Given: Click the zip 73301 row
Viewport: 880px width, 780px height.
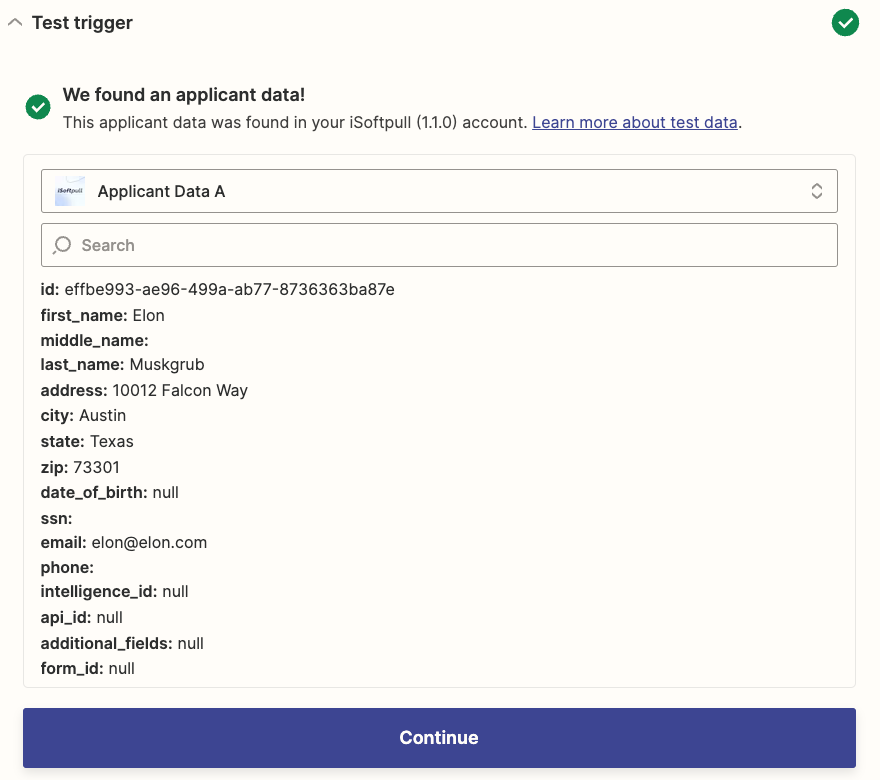Looking at the screenshot, I should 80,467.
